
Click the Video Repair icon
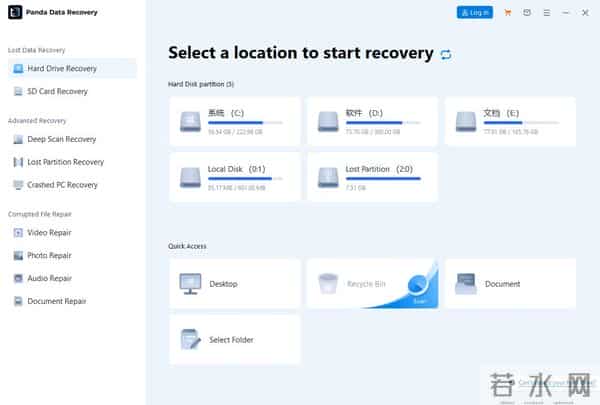tap(18, 232)
